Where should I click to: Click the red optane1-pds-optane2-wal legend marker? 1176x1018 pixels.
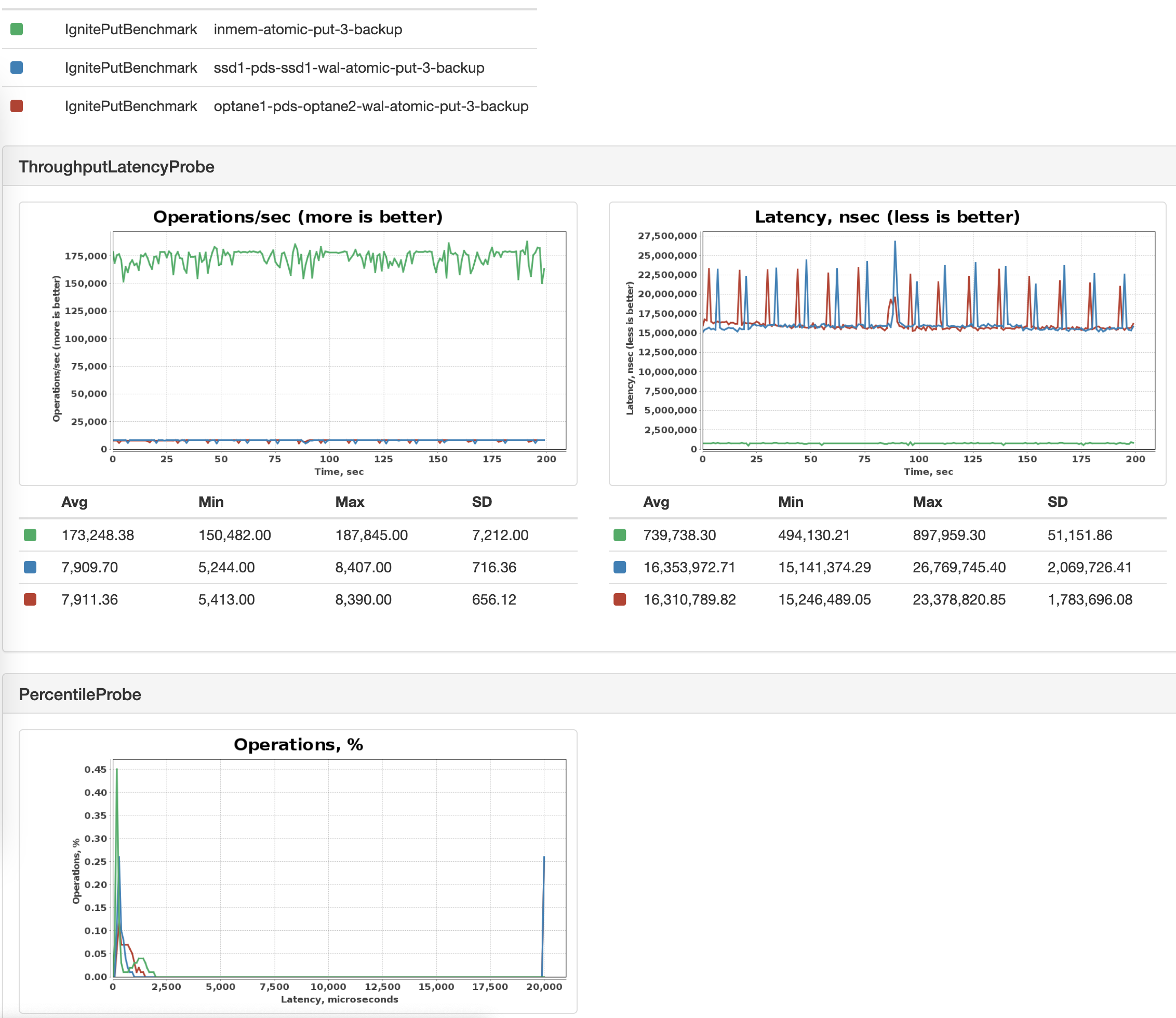tap(17, 106)
